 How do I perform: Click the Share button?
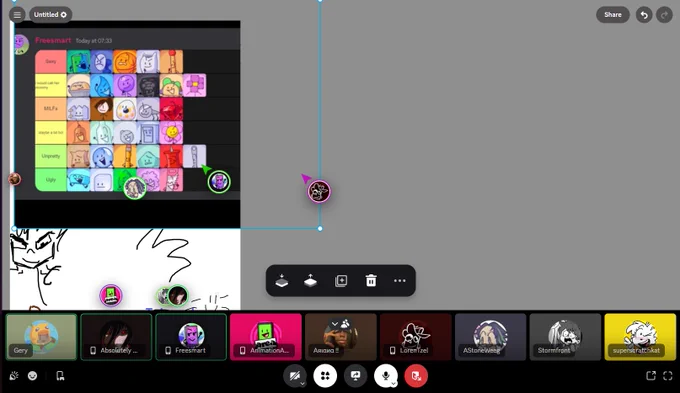tap(613, 15)
